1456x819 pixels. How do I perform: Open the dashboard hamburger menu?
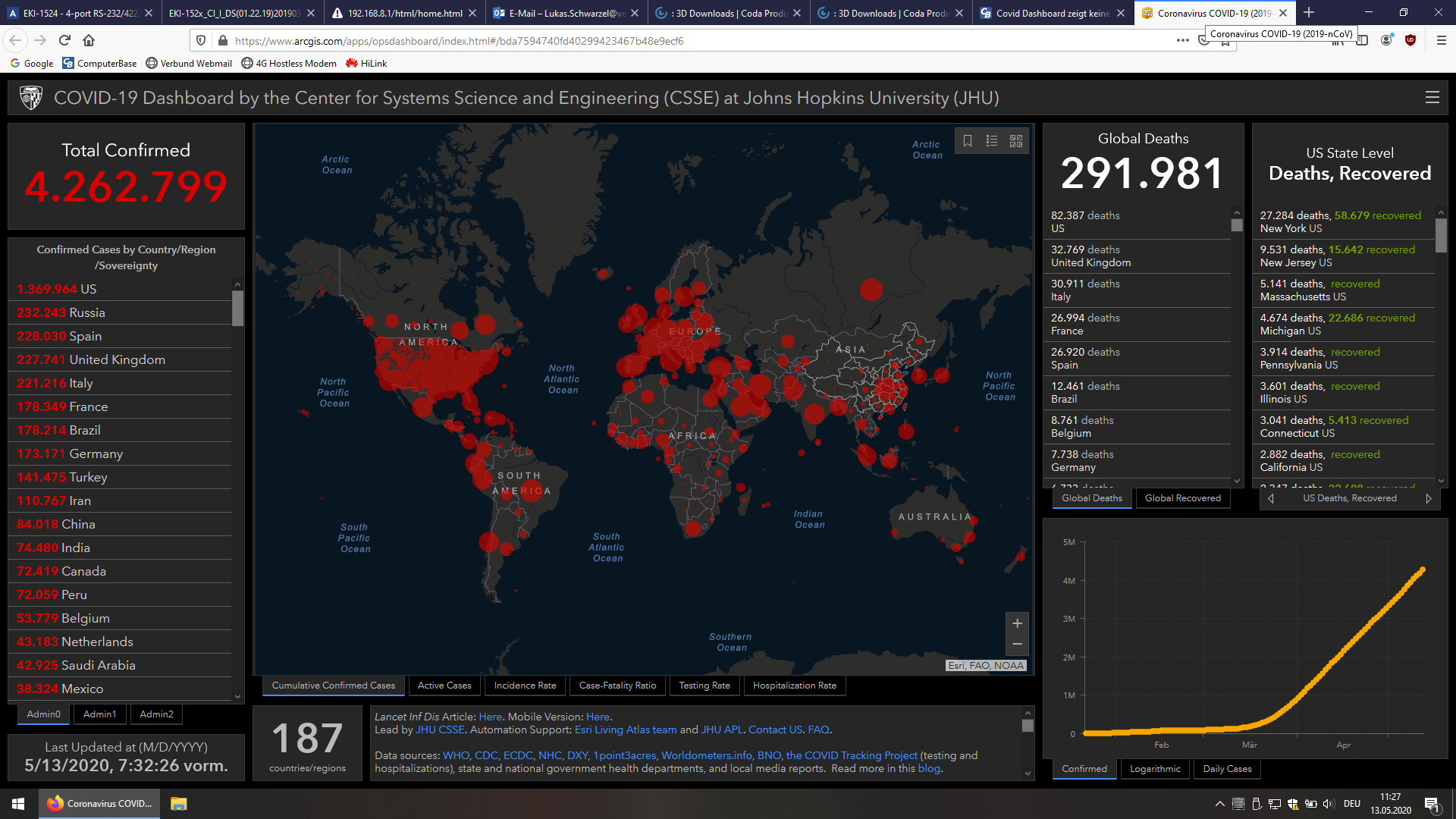click(1432, 98)
